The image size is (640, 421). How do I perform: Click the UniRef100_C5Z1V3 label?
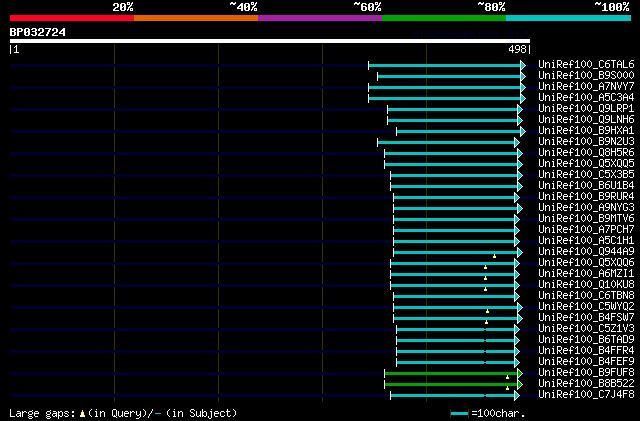[x=586, y=329]
